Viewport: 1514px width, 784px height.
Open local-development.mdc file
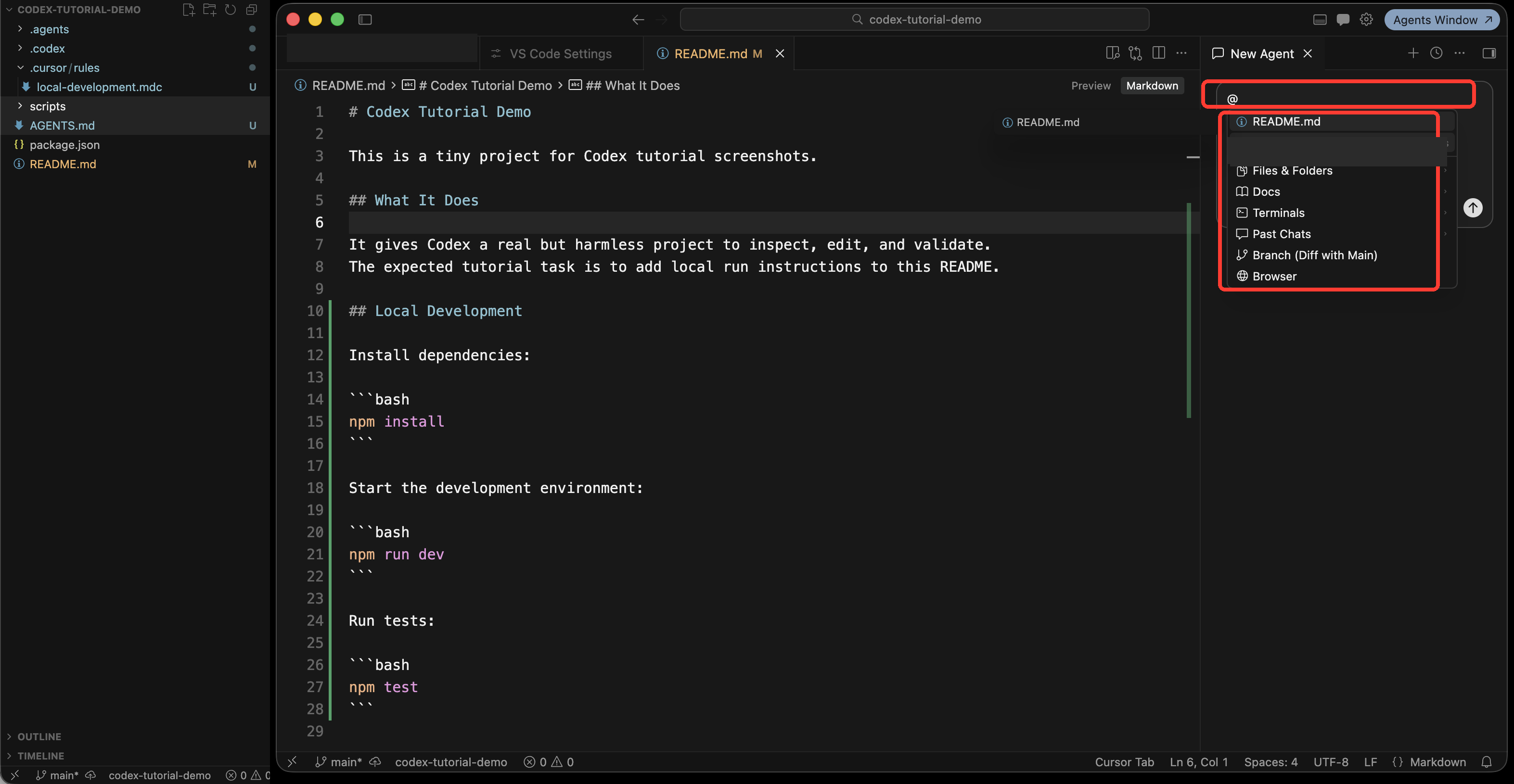(134, 87)
